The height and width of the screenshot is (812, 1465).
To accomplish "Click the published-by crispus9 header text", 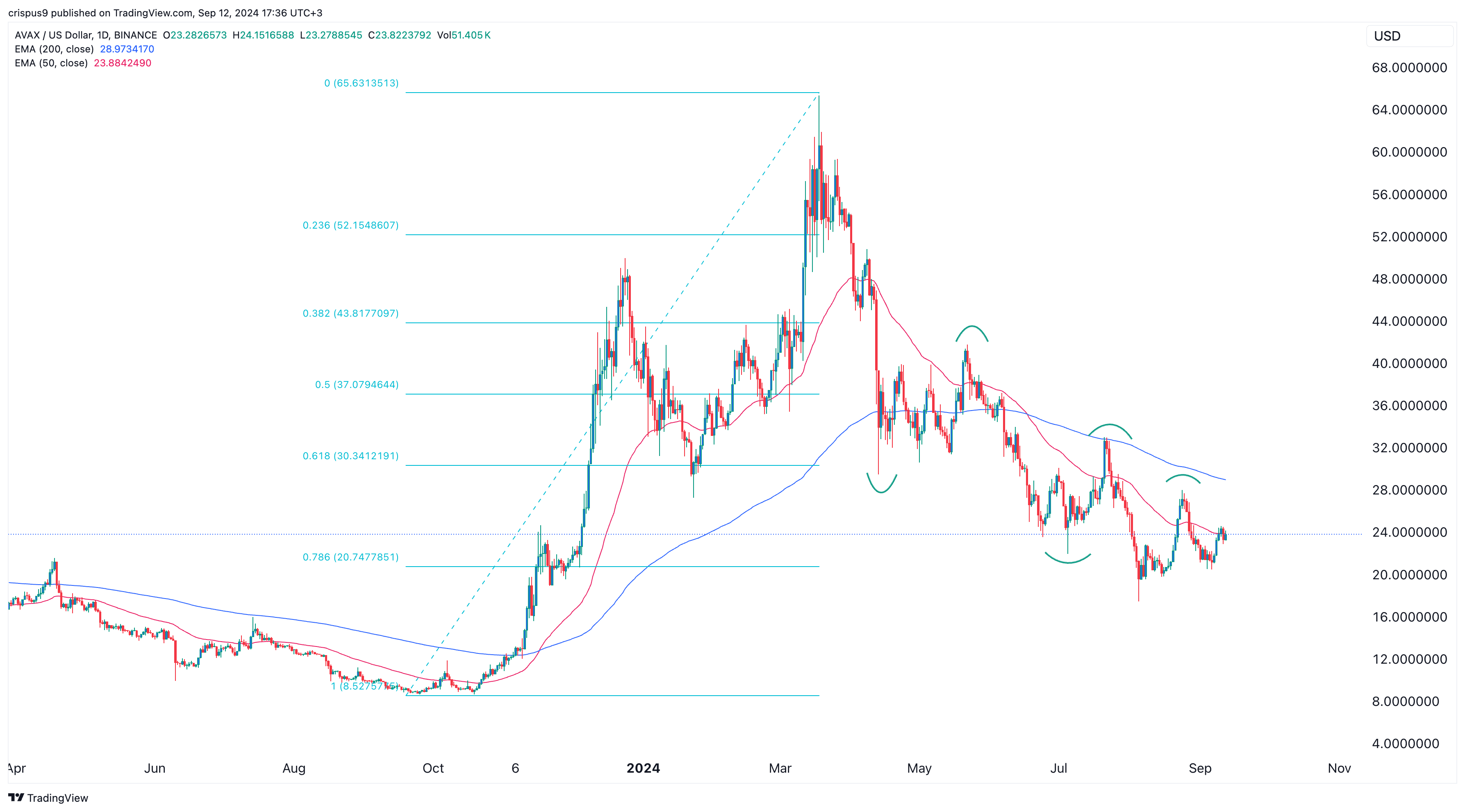I will click(x=165, y=13).
